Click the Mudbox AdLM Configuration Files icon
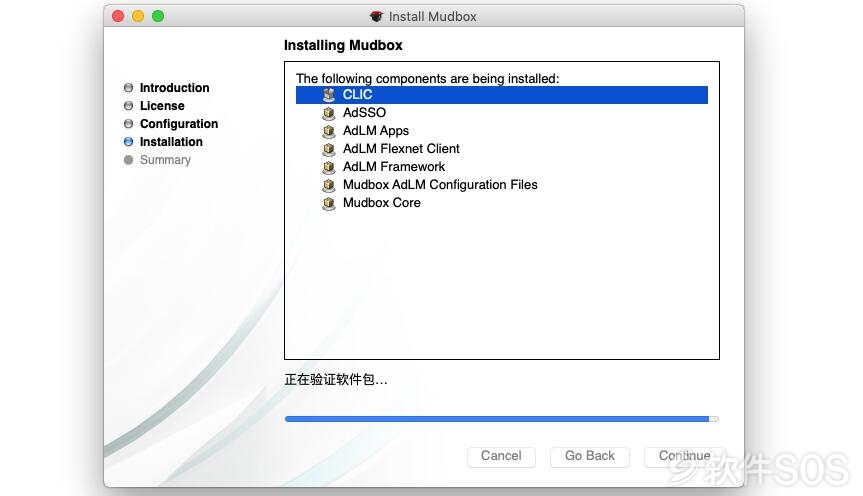The image size is (863, 496). (329, 185)
